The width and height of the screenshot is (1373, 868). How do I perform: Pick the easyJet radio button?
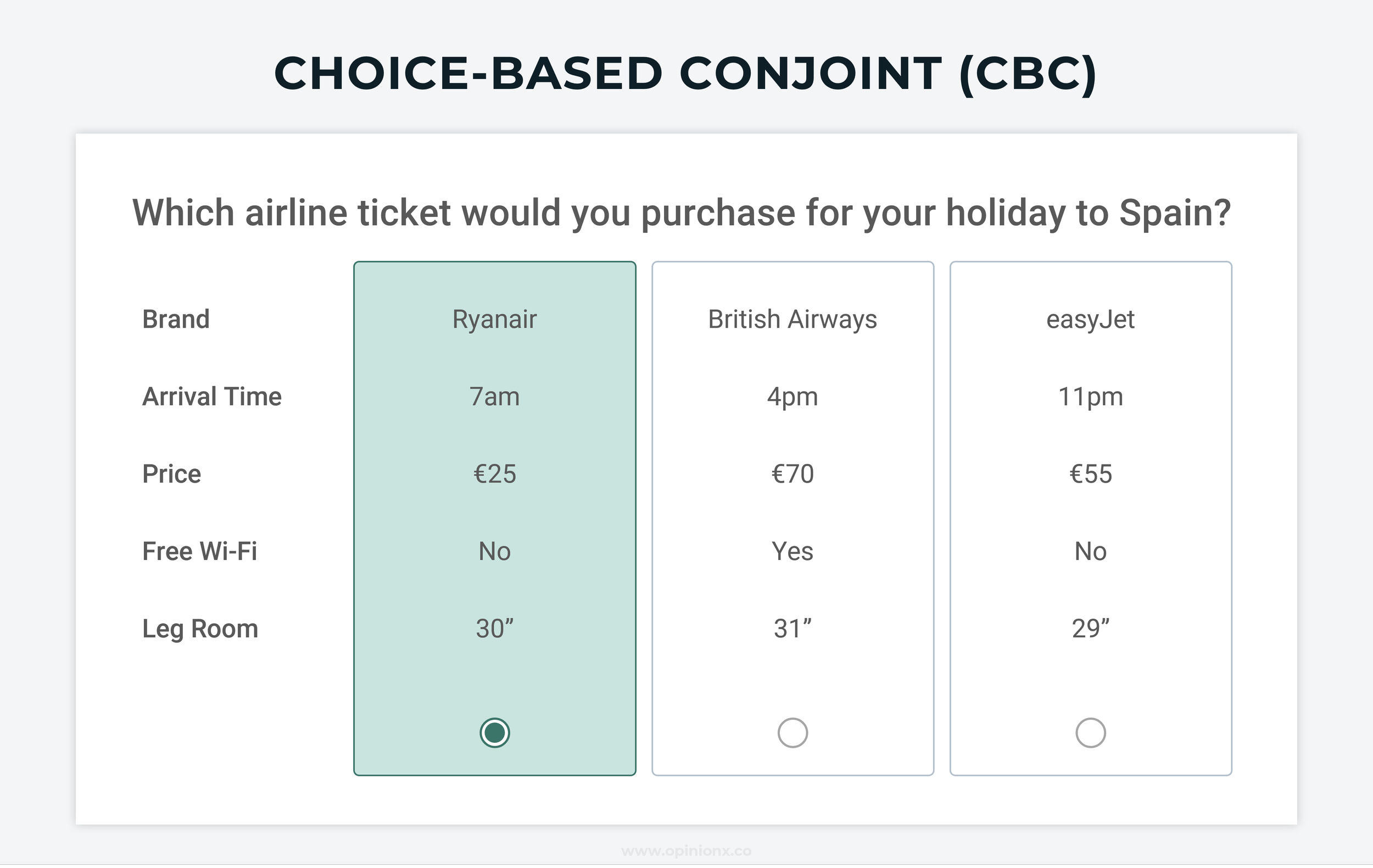(1090, 732)
